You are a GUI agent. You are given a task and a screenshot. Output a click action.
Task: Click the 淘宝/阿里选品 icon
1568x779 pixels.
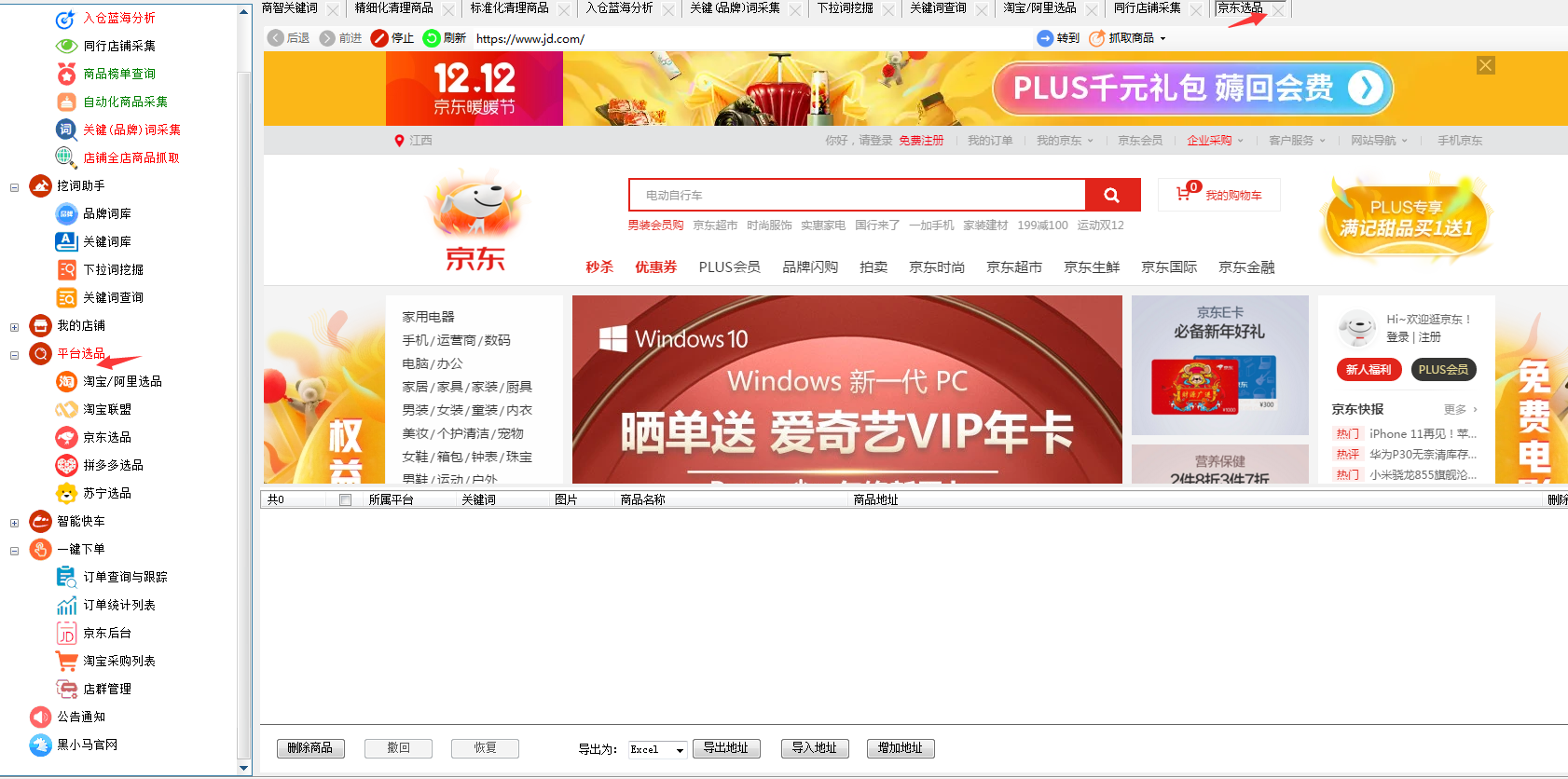click(x=66, y=381)
